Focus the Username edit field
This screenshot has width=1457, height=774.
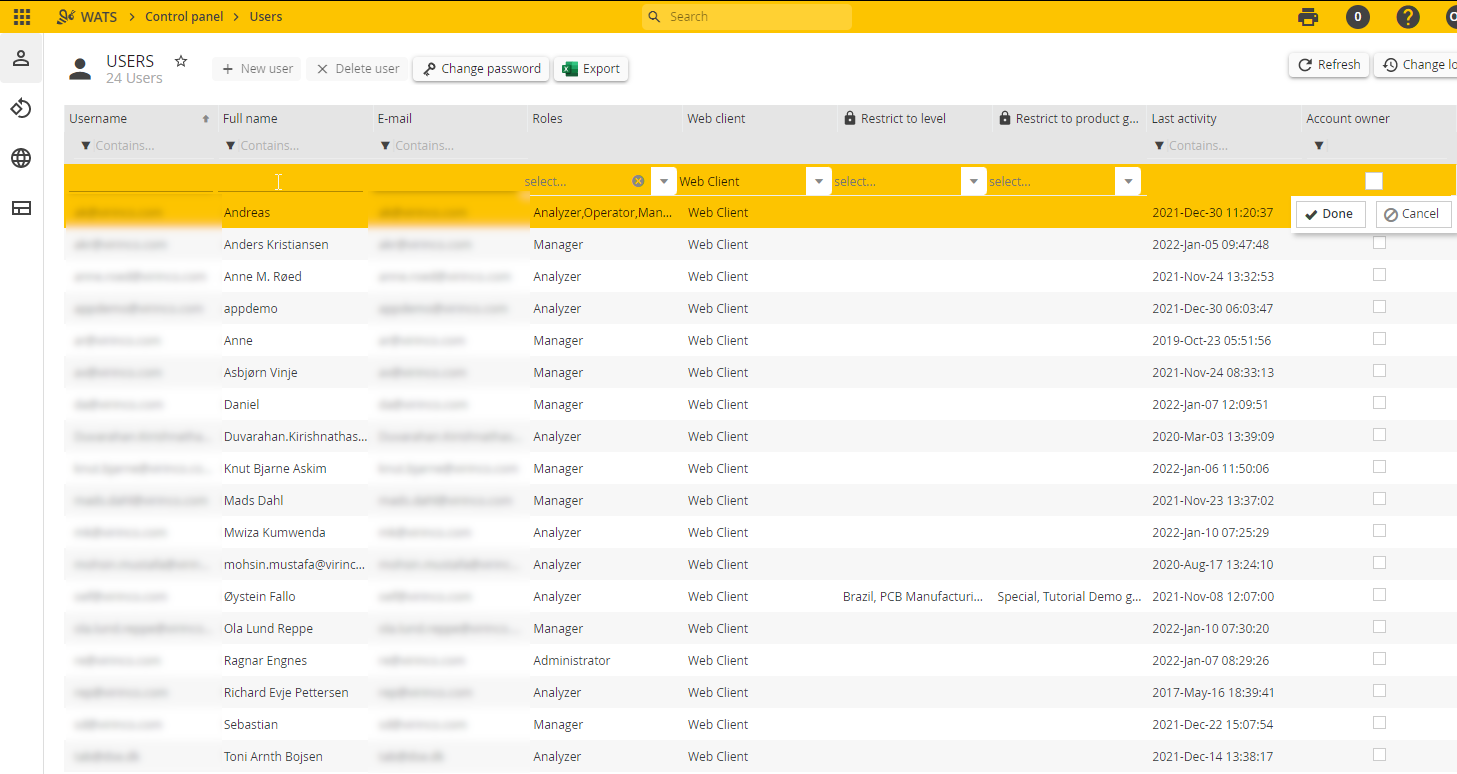141,181
